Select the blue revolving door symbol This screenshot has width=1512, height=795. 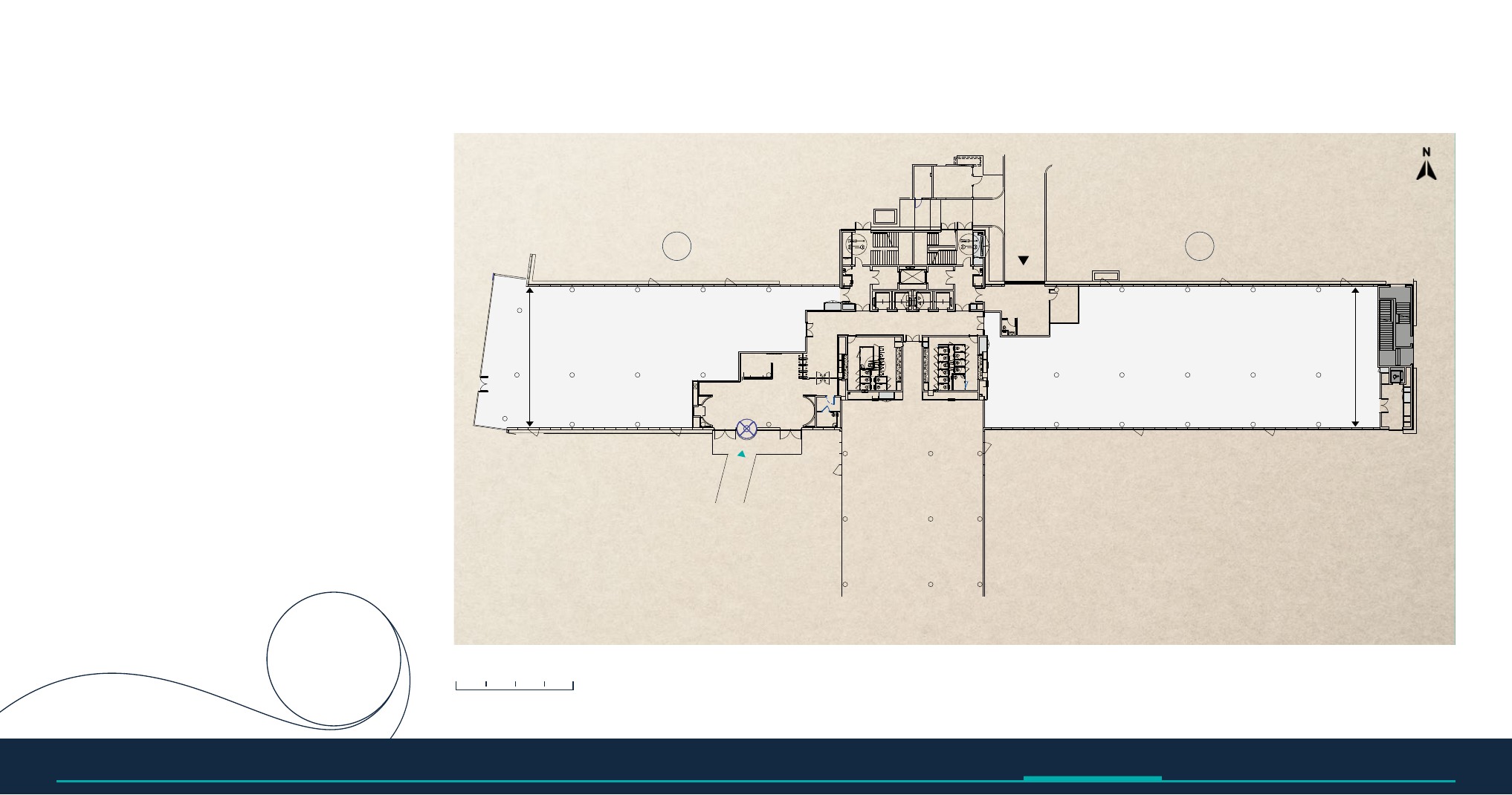click(x=746, y=429)
